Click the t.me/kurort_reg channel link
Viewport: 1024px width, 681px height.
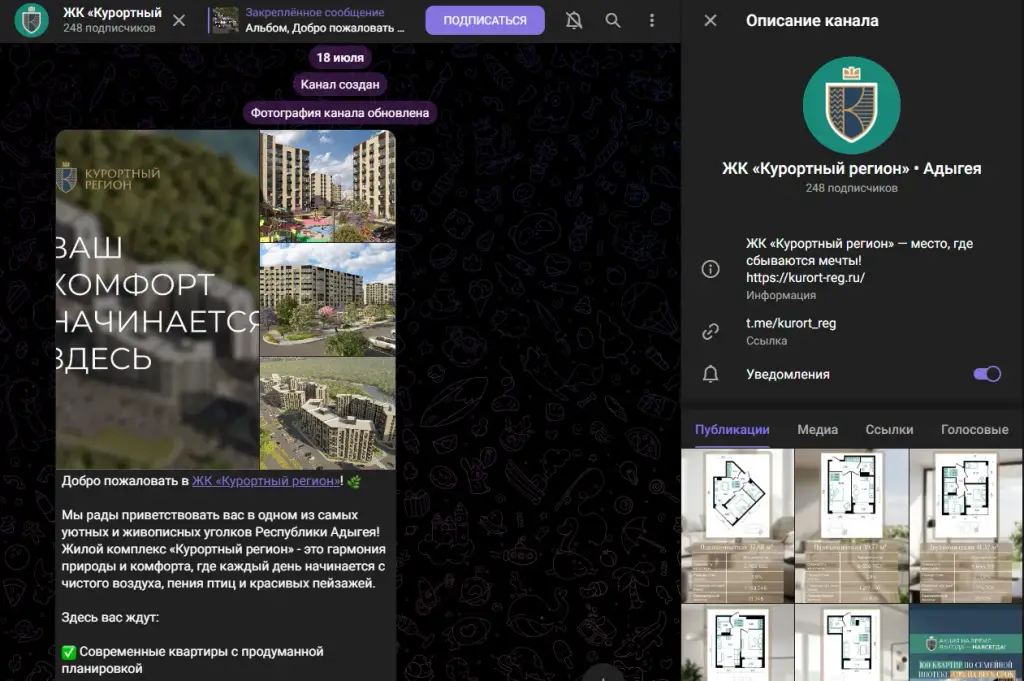point(791,323)
